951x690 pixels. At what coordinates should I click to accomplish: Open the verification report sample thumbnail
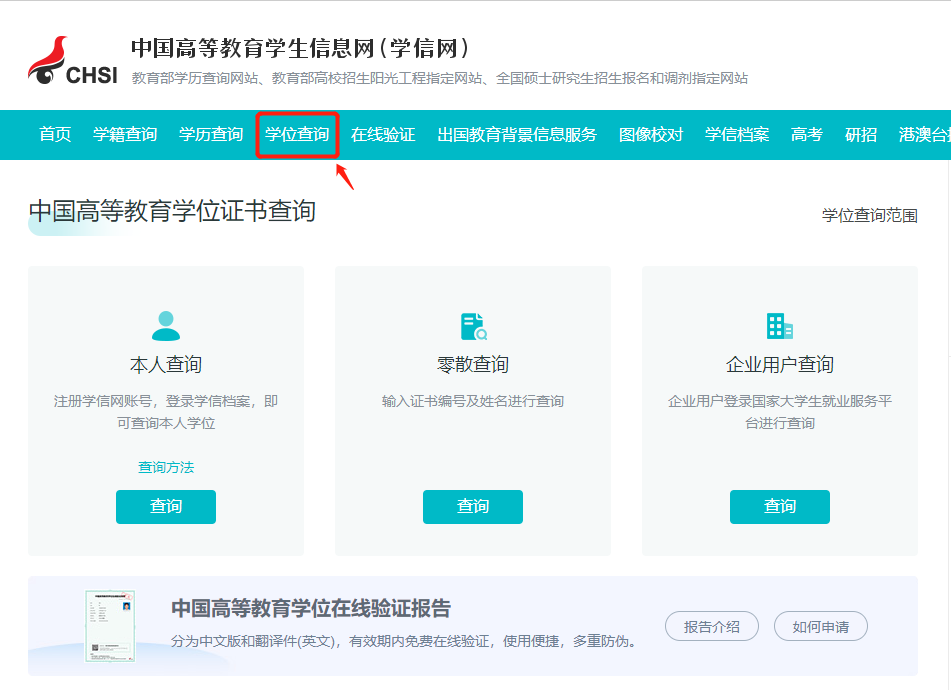[110, 626]
